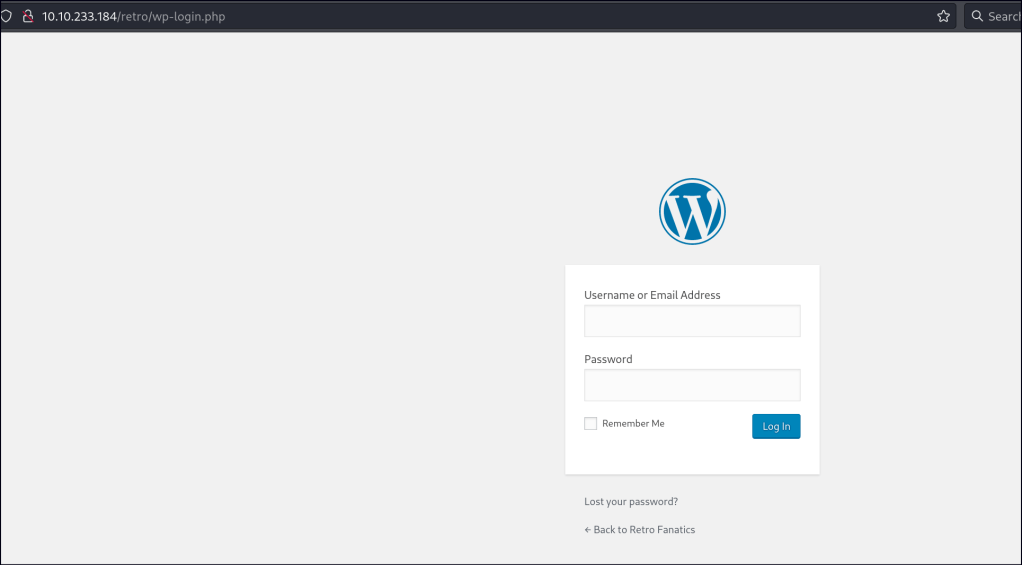
Task: Click the WordPress logo above the form
Action: pos(692,211)
